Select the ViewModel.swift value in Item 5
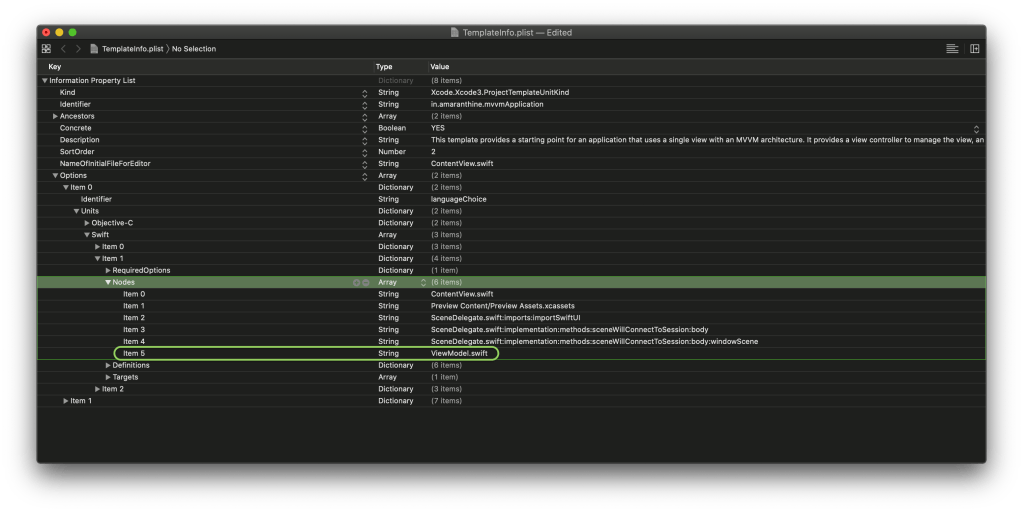 click(459, 353)
